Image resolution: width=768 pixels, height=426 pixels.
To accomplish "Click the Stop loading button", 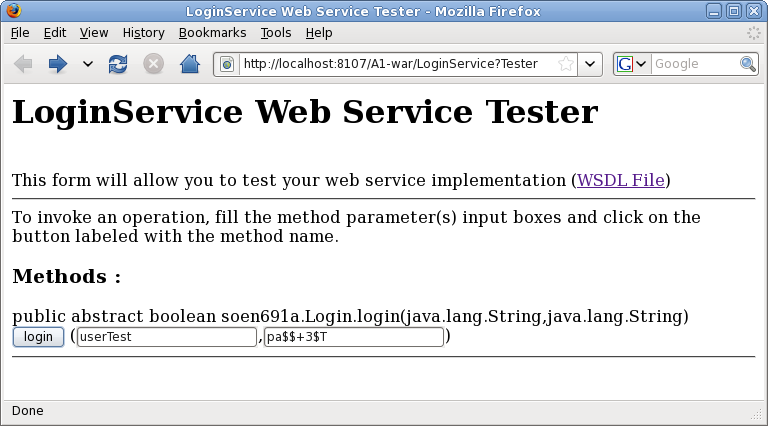I will (x=153, y=64).
